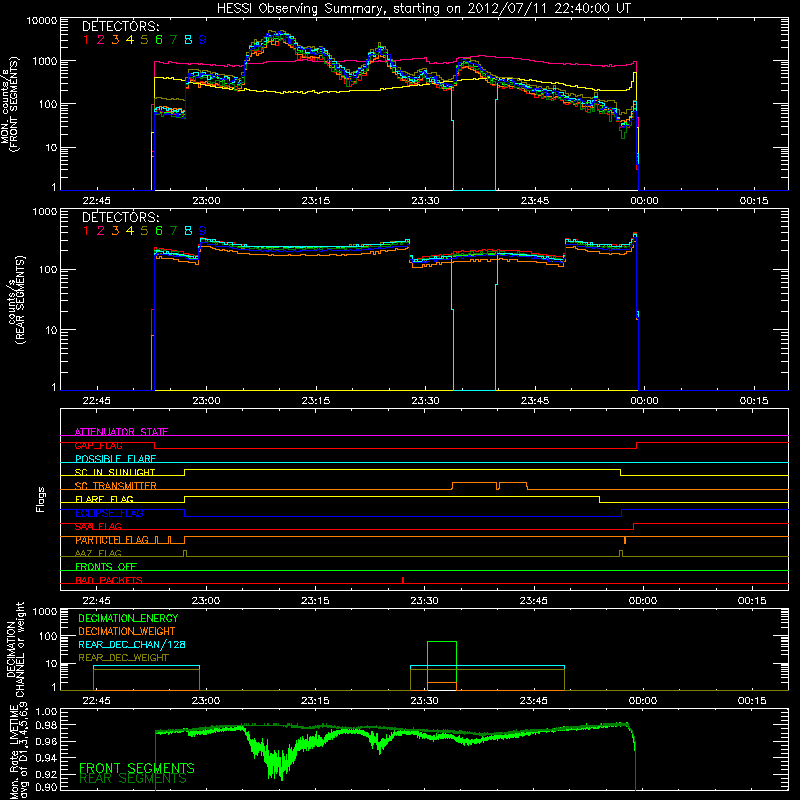
Task: Click 0.98 tick on livetime axis
Action: 46,725
